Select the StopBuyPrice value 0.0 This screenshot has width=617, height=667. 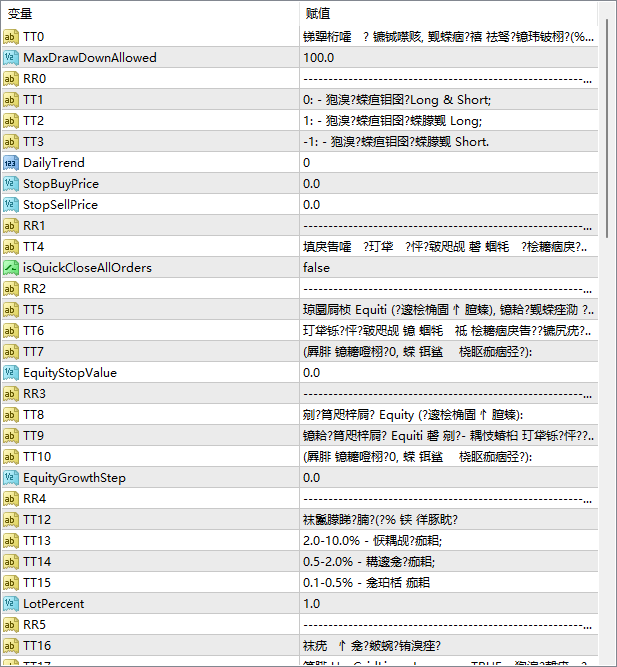click(311, 184)
